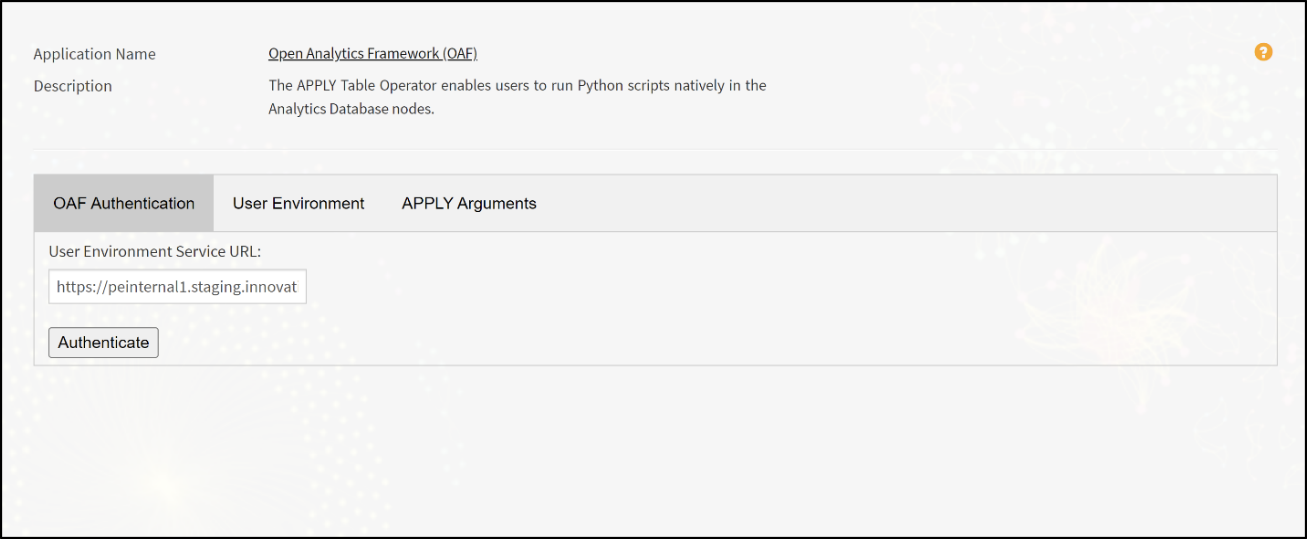
Task: Click blank panel area right of Authenticate button
Action: pyautogui.click(x=700, y=342)
